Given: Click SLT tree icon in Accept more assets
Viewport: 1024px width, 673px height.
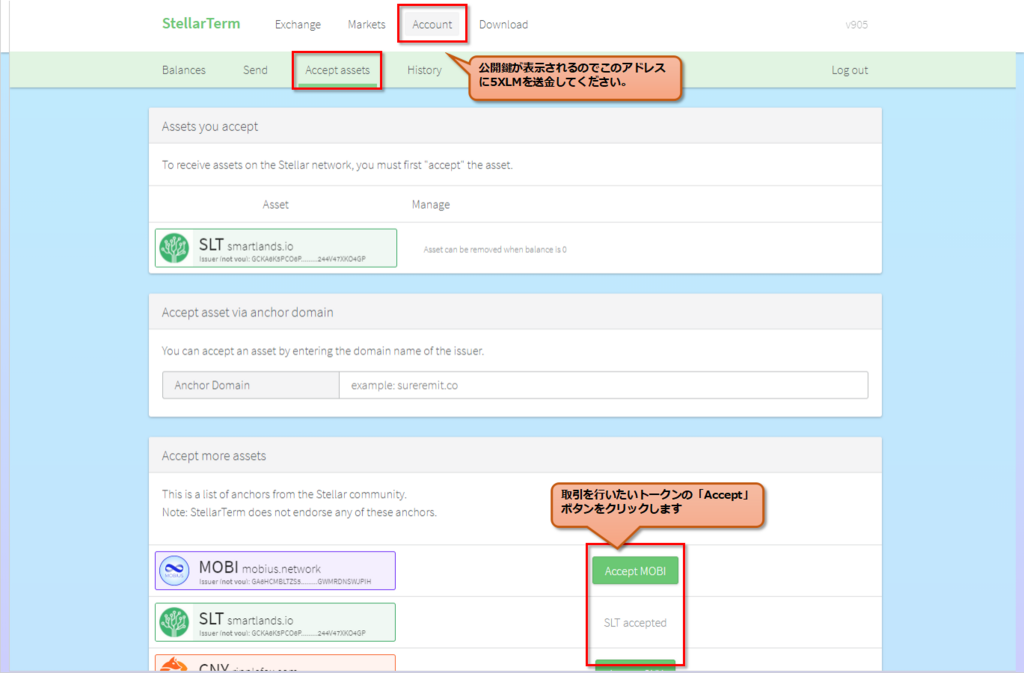Looking at the screenshot, I should [x=174, y=622].
